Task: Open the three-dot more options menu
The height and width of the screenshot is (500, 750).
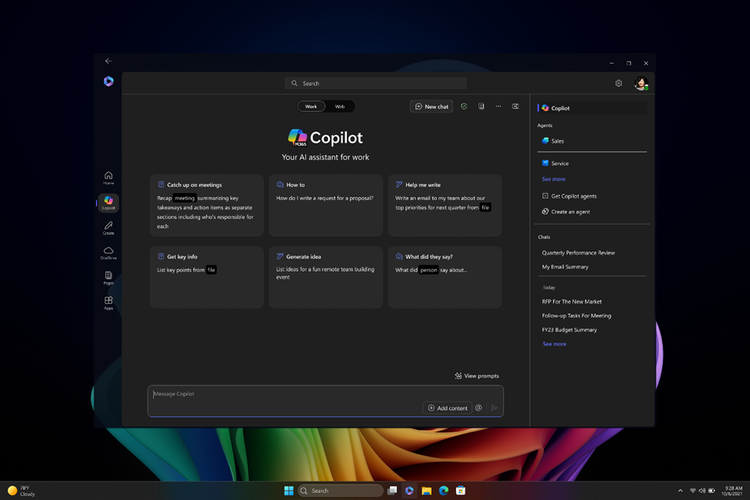Action: click(x=498, y=106)
